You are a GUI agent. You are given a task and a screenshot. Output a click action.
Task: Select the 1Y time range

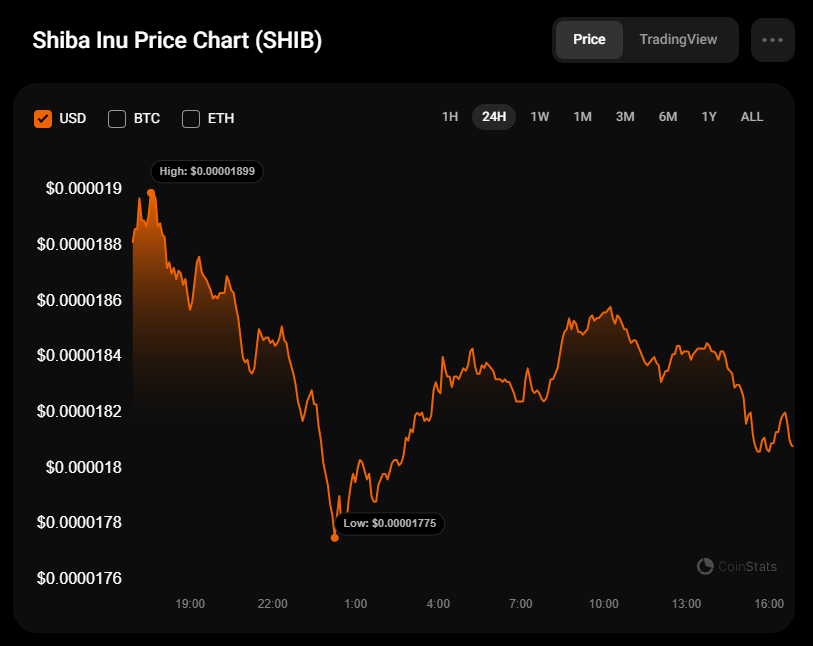point(709,117)
